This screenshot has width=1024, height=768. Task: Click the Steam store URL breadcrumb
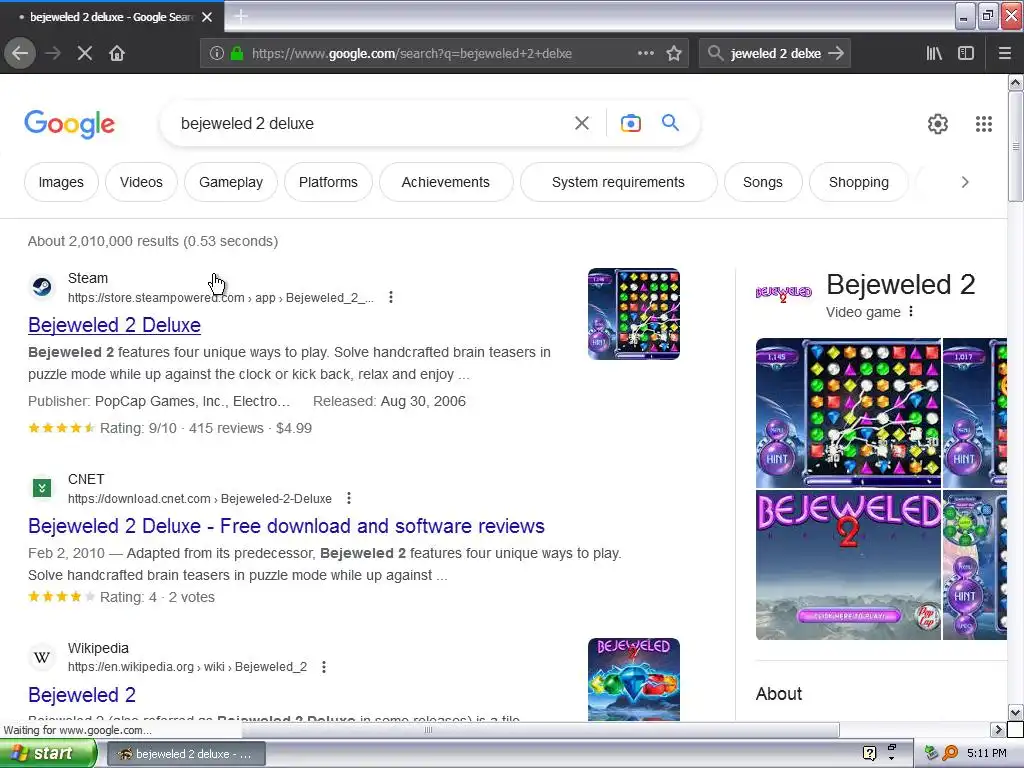tap(221, 298)
